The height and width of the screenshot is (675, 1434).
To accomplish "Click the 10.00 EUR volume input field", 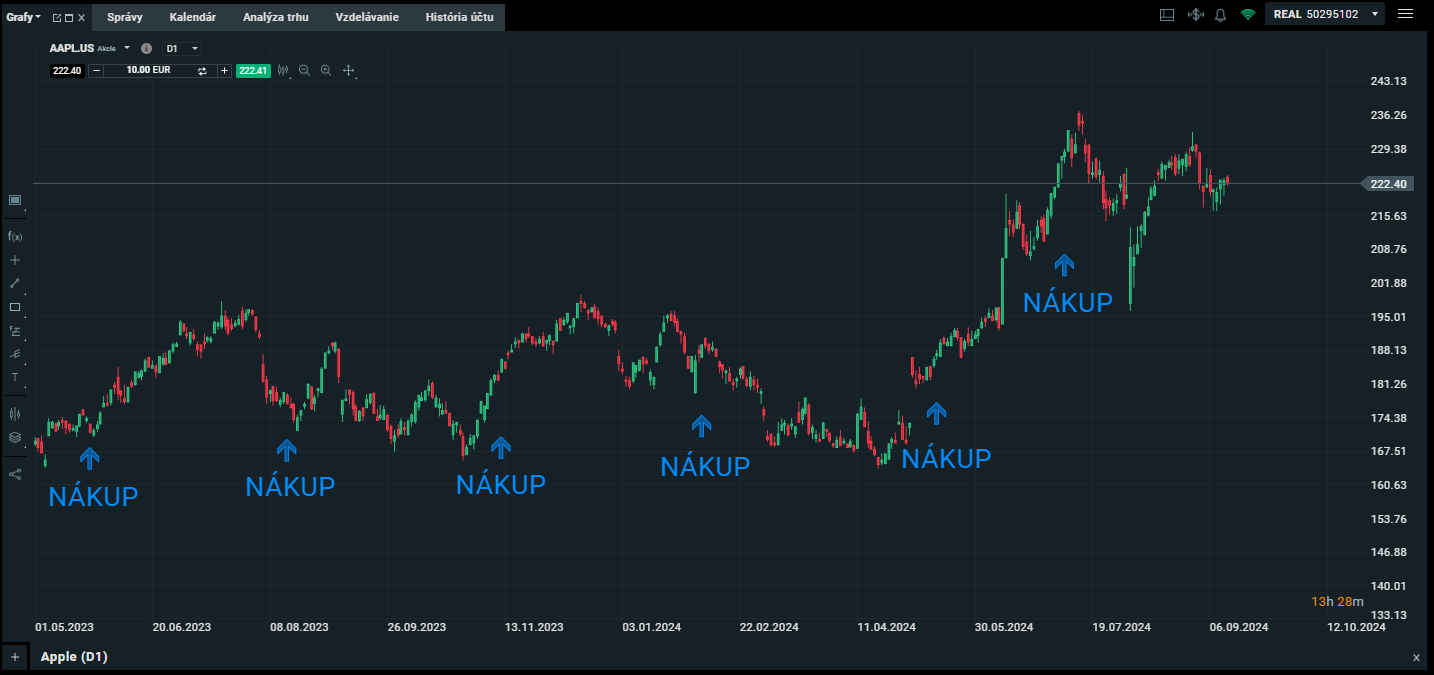I will (149, 71).
